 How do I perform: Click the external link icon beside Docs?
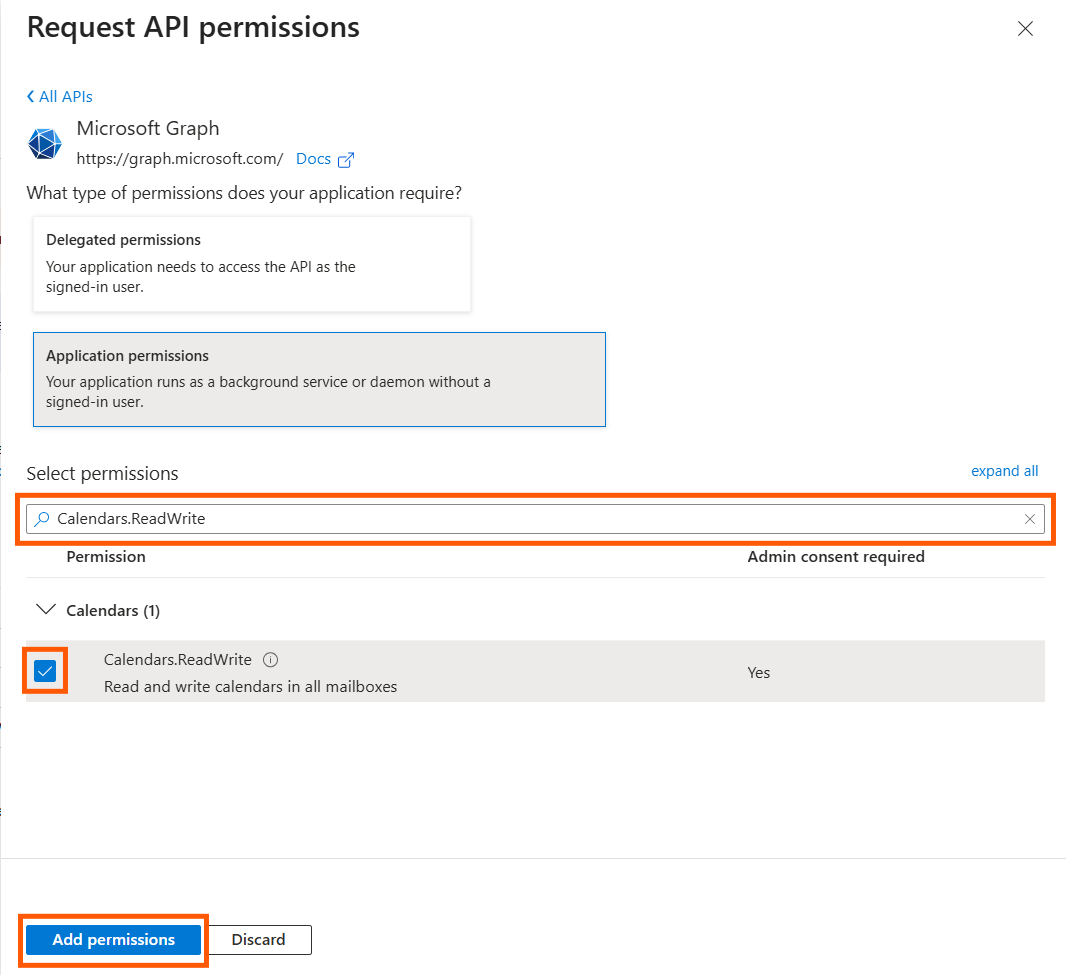pos(346,160)
